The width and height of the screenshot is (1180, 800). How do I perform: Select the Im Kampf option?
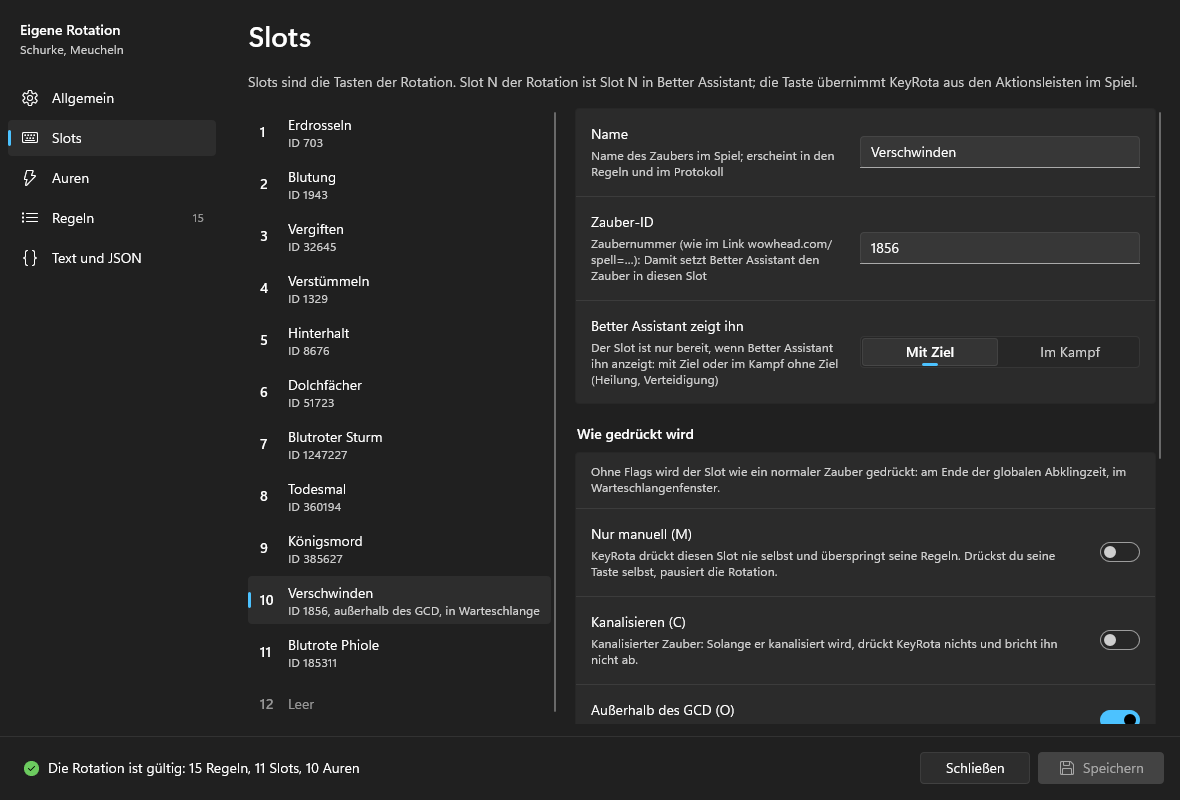[x=1069, y=351]
